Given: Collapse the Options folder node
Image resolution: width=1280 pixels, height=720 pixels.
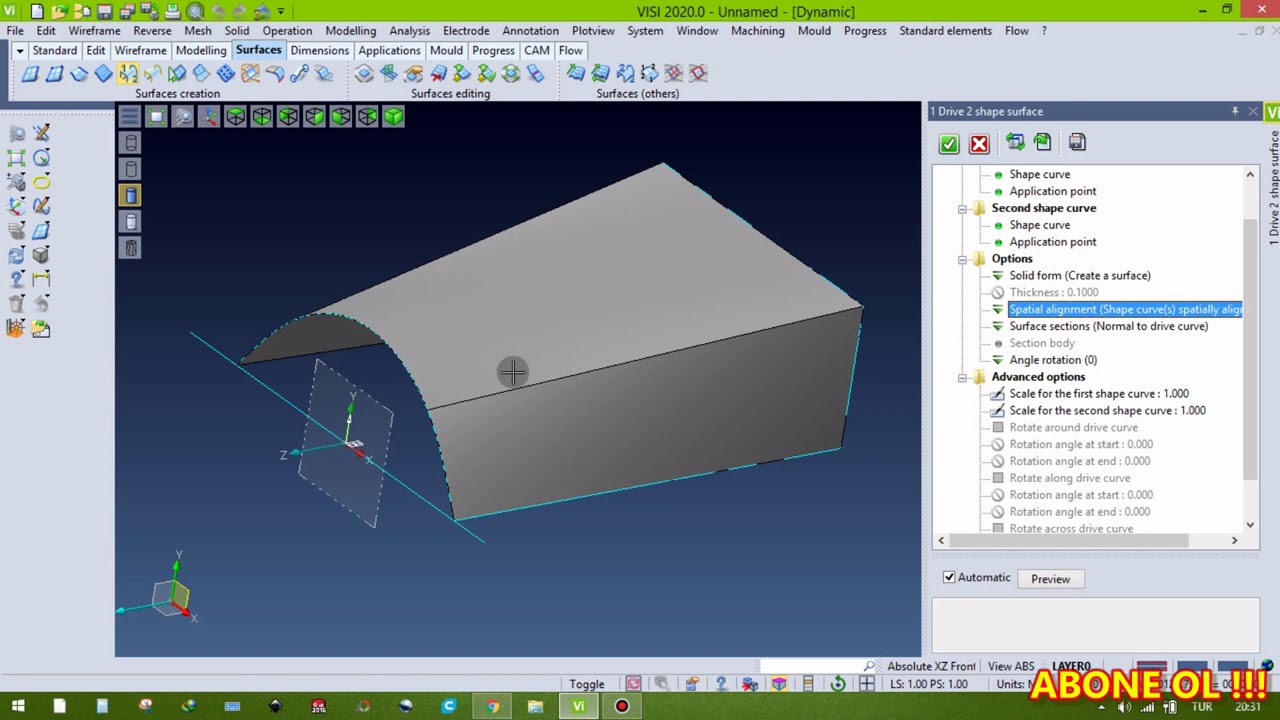Looking at the screenshot, I should point(962,259).
